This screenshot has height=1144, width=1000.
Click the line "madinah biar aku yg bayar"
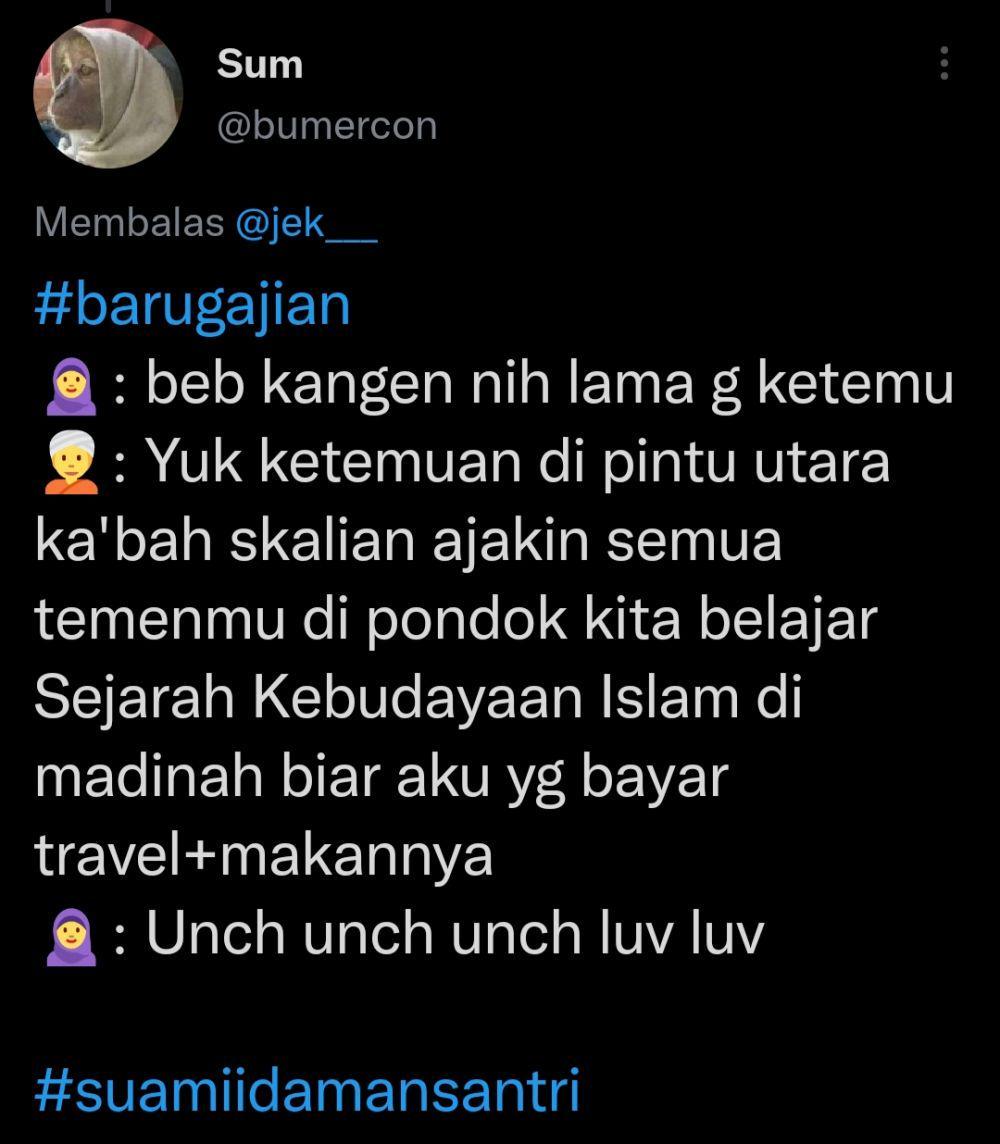coord(381,778)
